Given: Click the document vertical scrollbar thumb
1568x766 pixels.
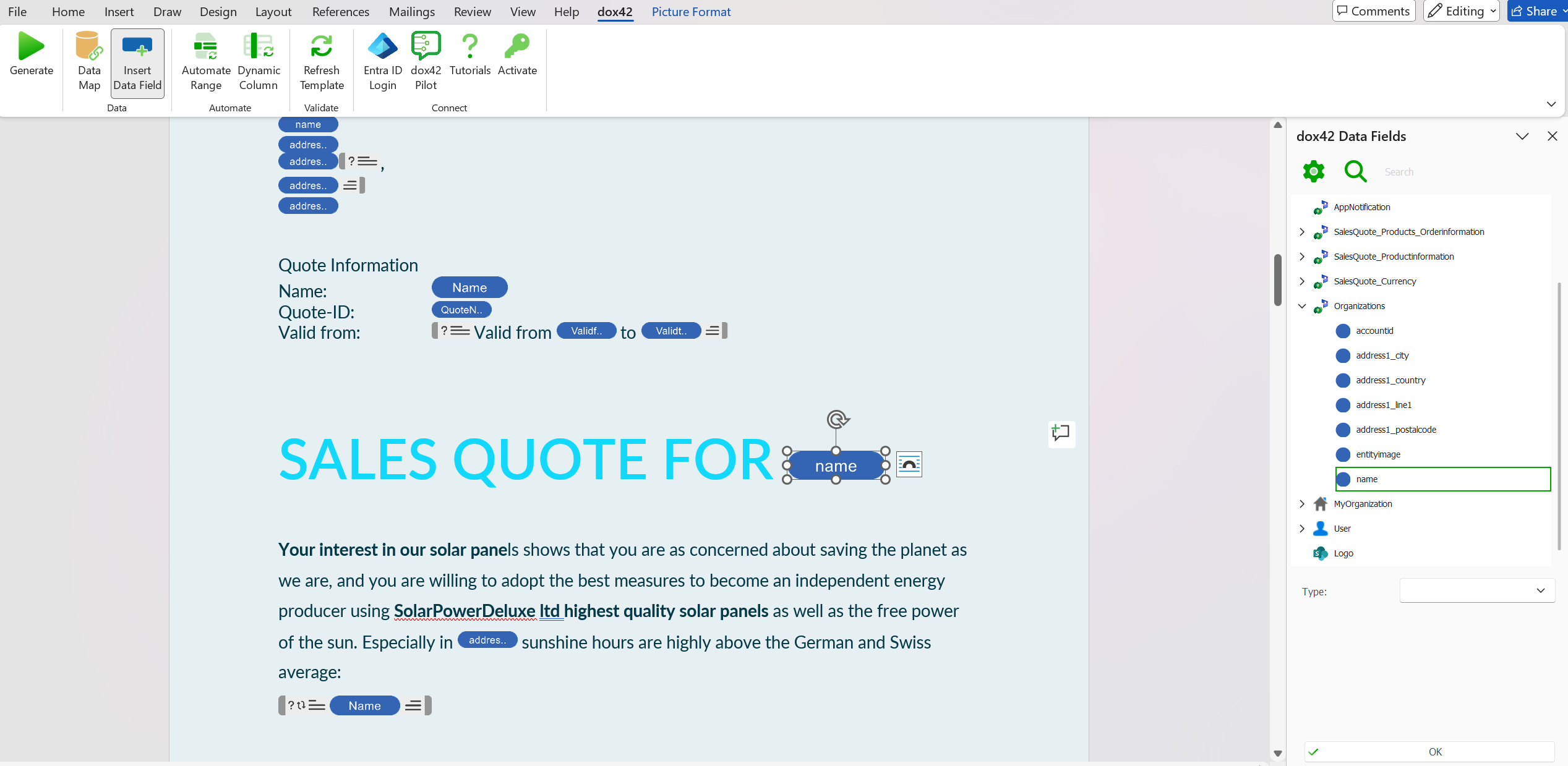Looking at the screenshot, I should pyautogui.click(x=1277, y=279).
